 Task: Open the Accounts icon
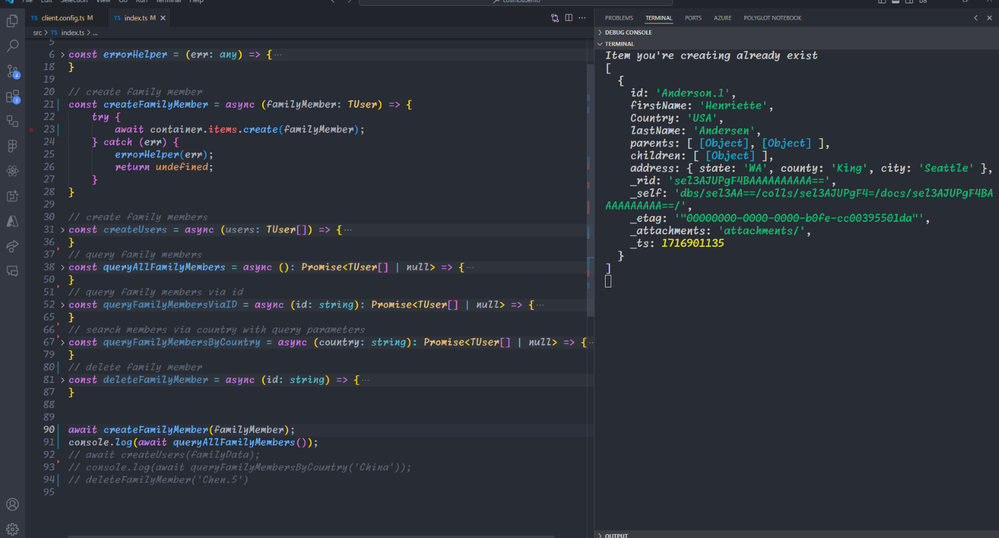(x=12, y=504)
